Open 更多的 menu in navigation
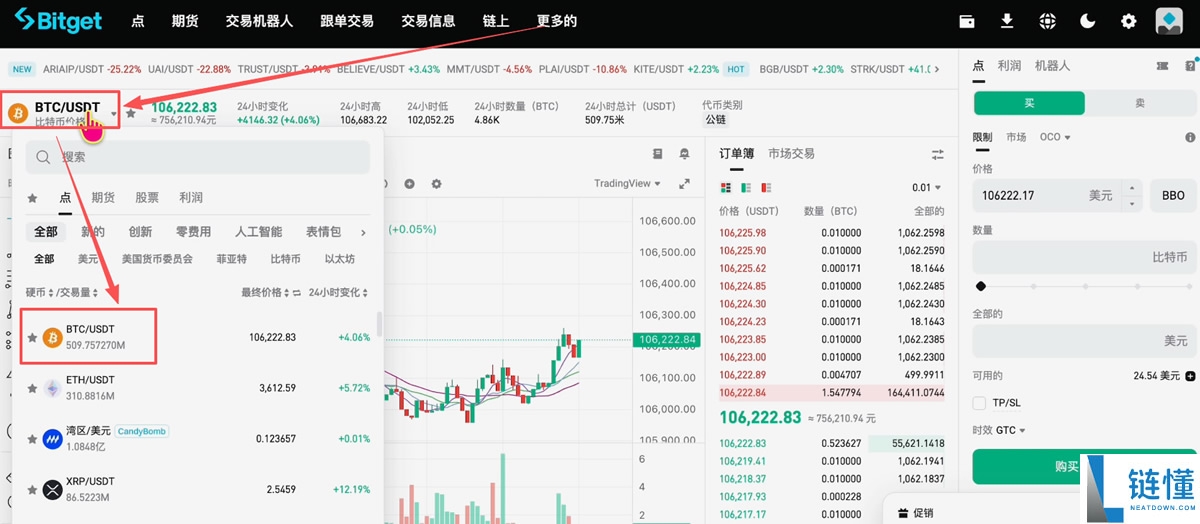Viewport: 1200px width, 524px height. tap(557, 21)
